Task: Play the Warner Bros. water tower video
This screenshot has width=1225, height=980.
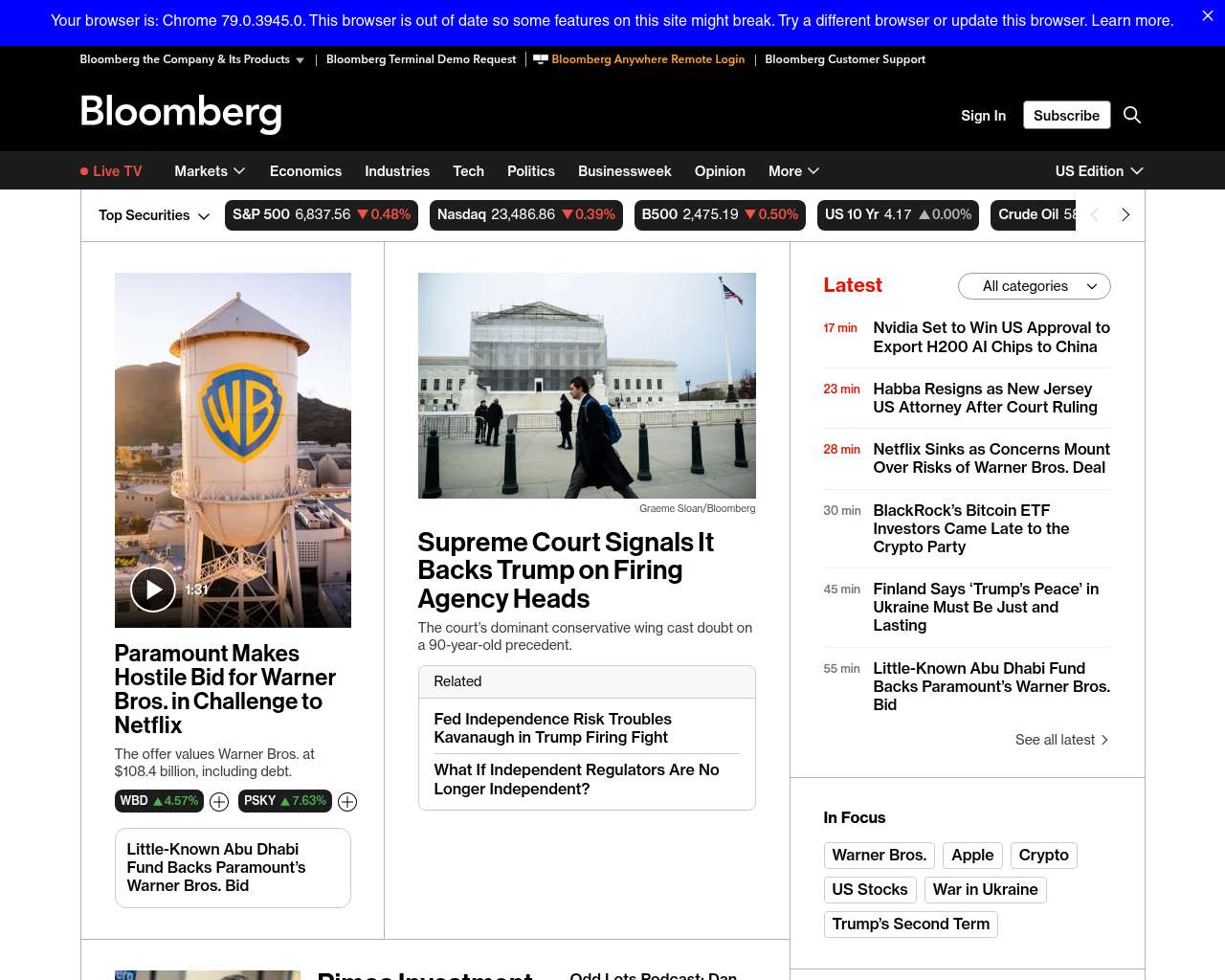Action: pyautogui.click(x=153, y=590)
